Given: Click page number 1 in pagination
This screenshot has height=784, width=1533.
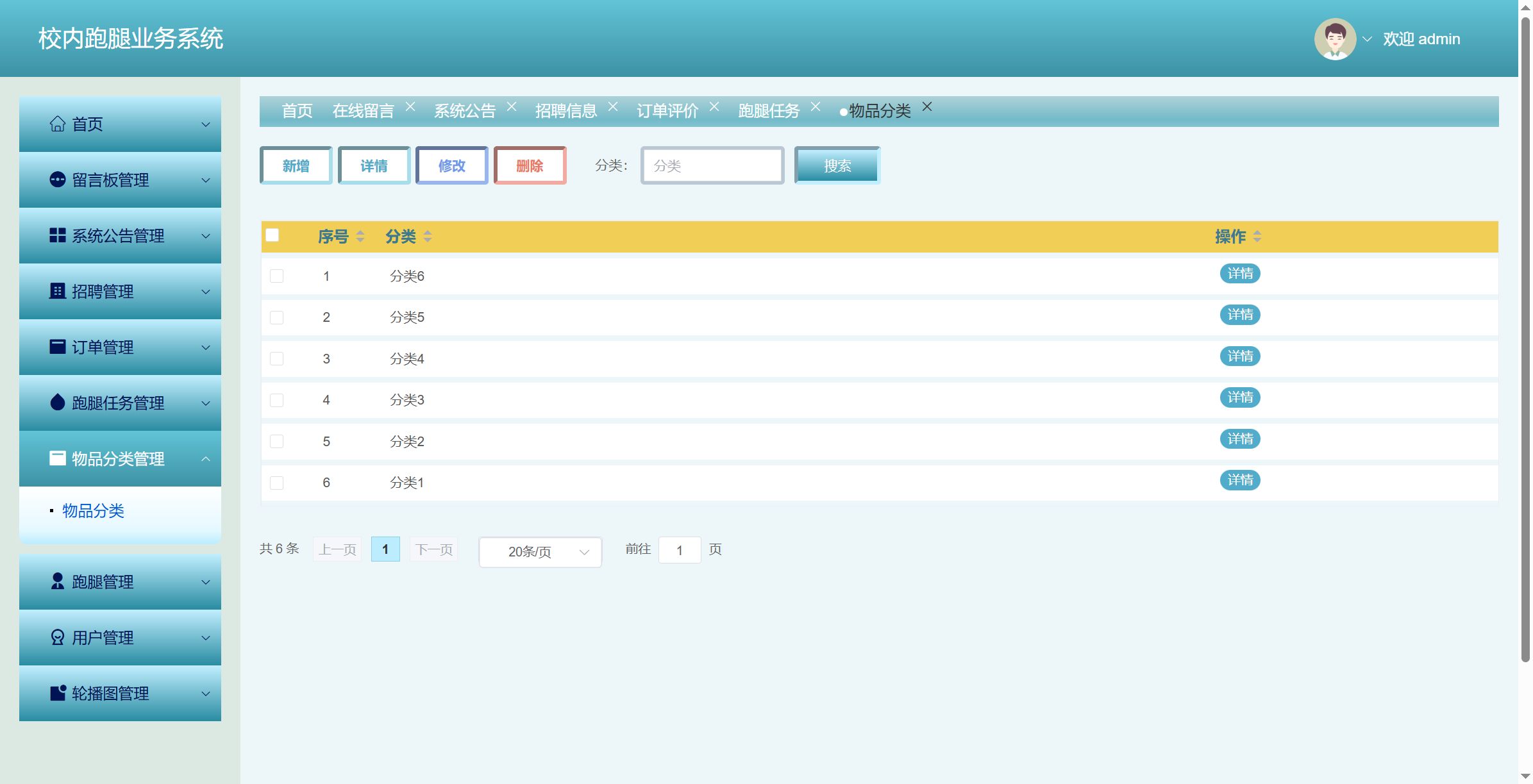Looking at the screenshot, I should (x=385, y=549).
